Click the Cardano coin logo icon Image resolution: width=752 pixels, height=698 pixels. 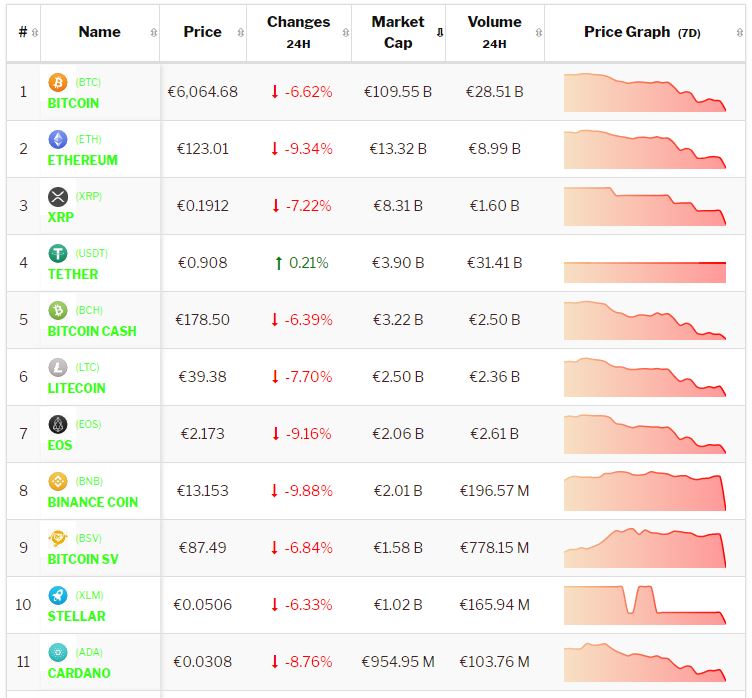(x=57, y=652)
